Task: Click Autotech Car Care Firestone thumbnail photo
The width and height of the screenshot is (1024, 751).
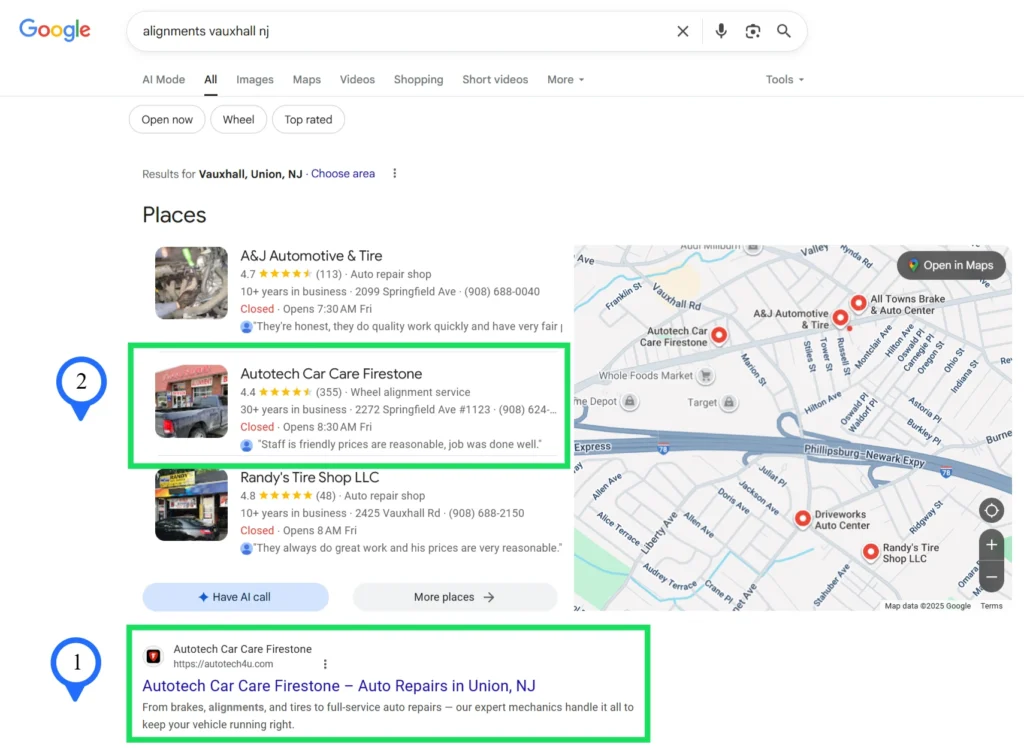Action: pyautogui.click(x=191, y=401)
